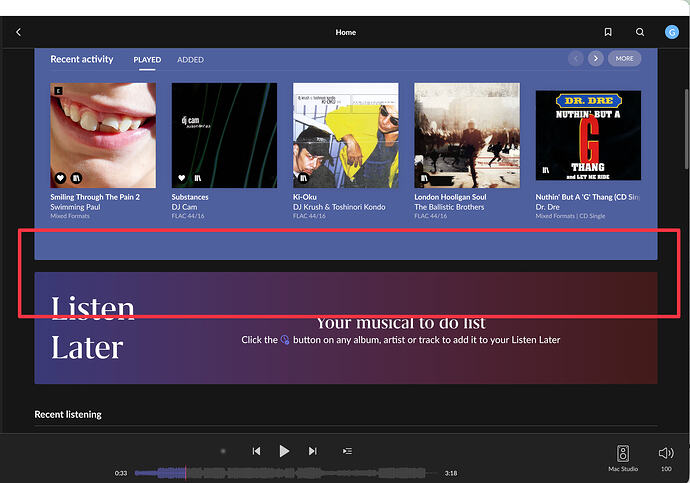
Task: Open the volume control speaker icon
Action: pos(666,453)
